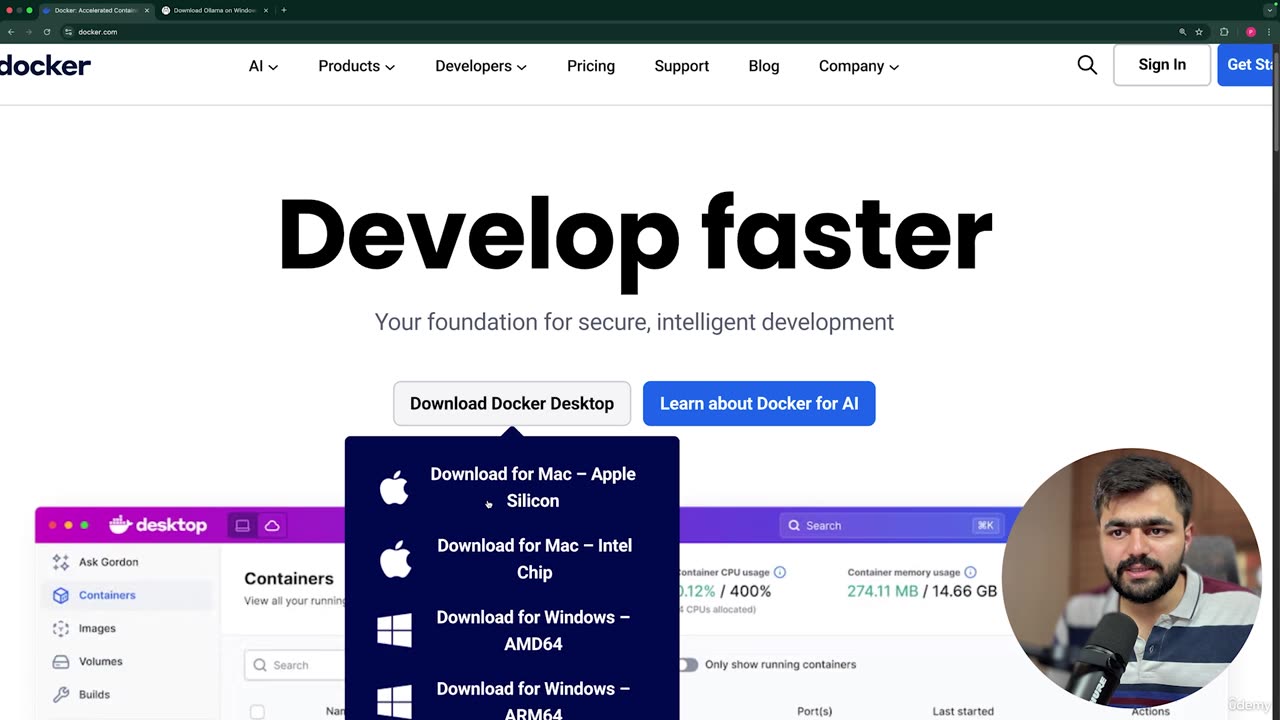Click the Ask Gordon sparkle icon
The image size is (1280, 720).
click(61, 562)
